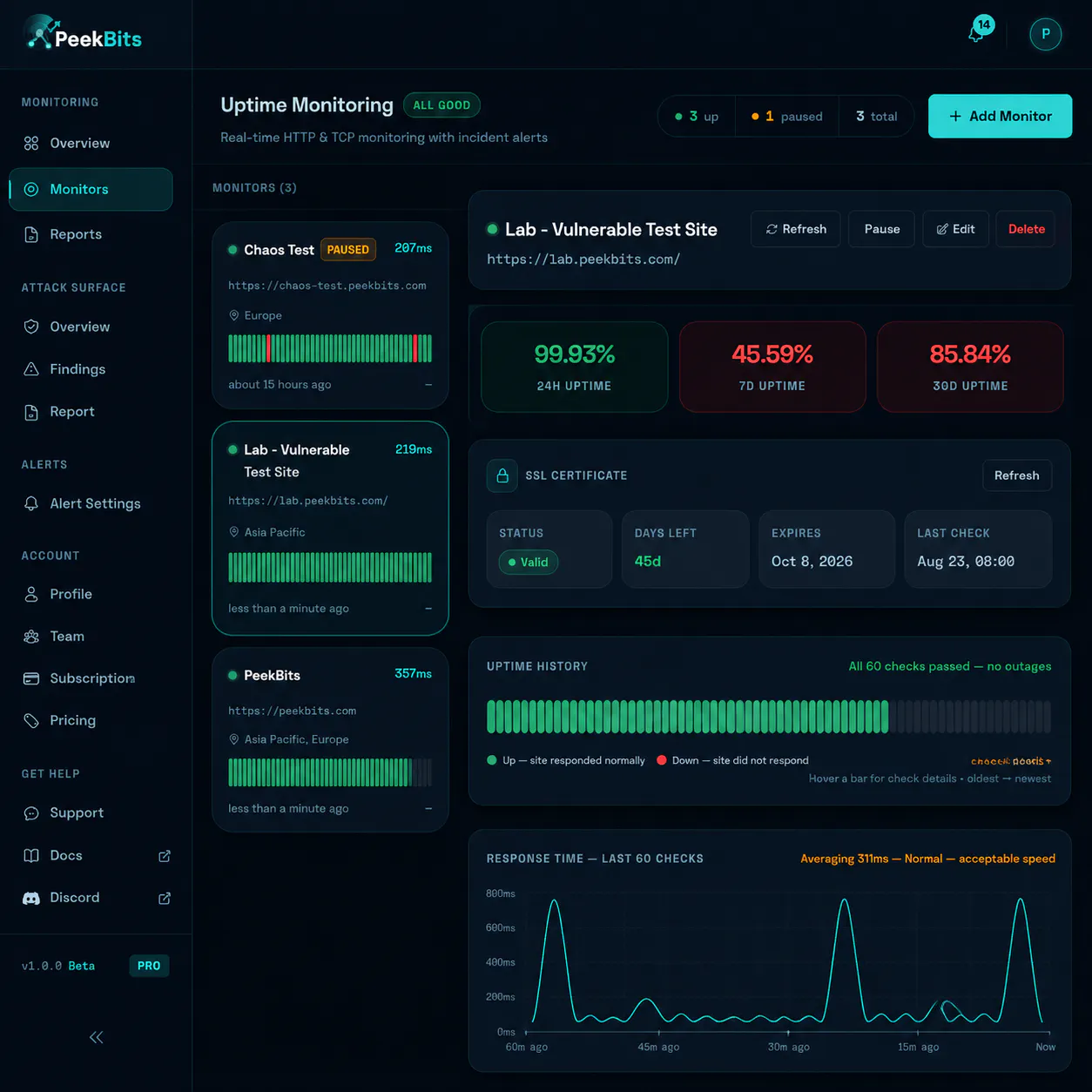The width and height of the screenshot is (1092, 1092).
Task: Click the PeekBits card uptime bar strip
Action: 330,772
